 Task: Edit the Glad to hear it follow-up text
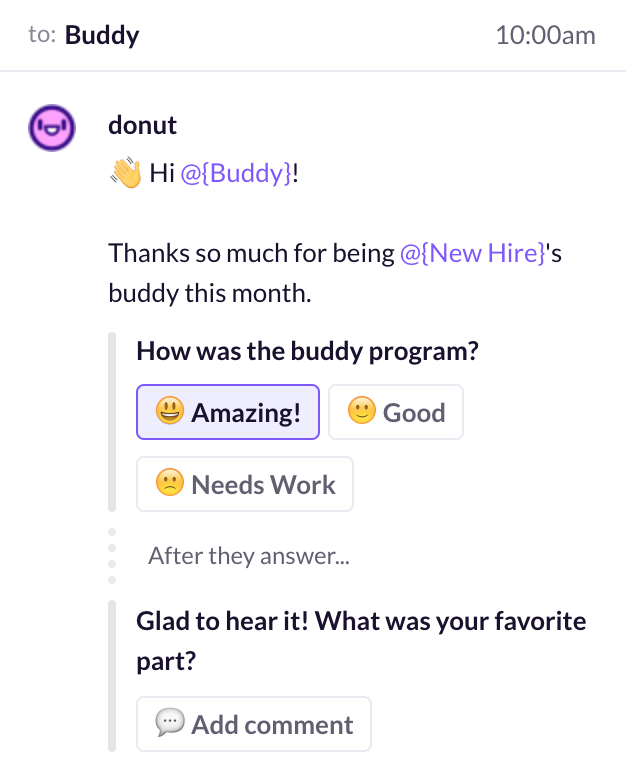361,641
